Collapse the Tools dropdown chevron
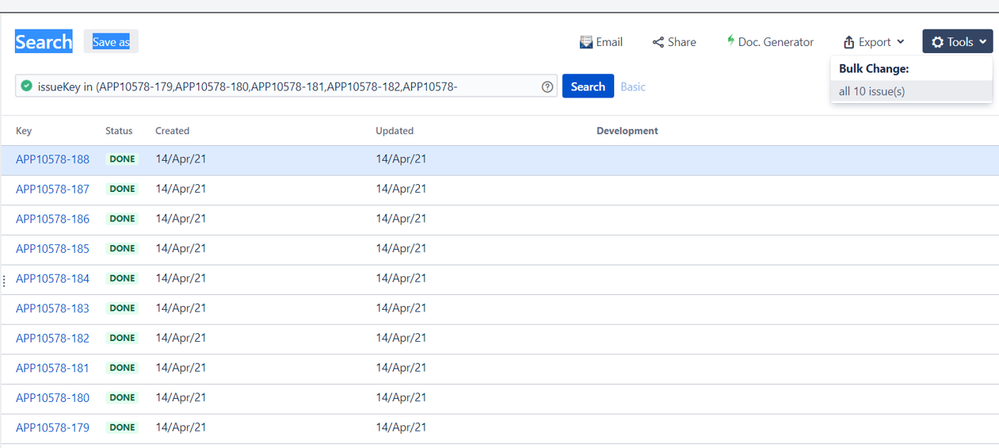 [983, 42]
